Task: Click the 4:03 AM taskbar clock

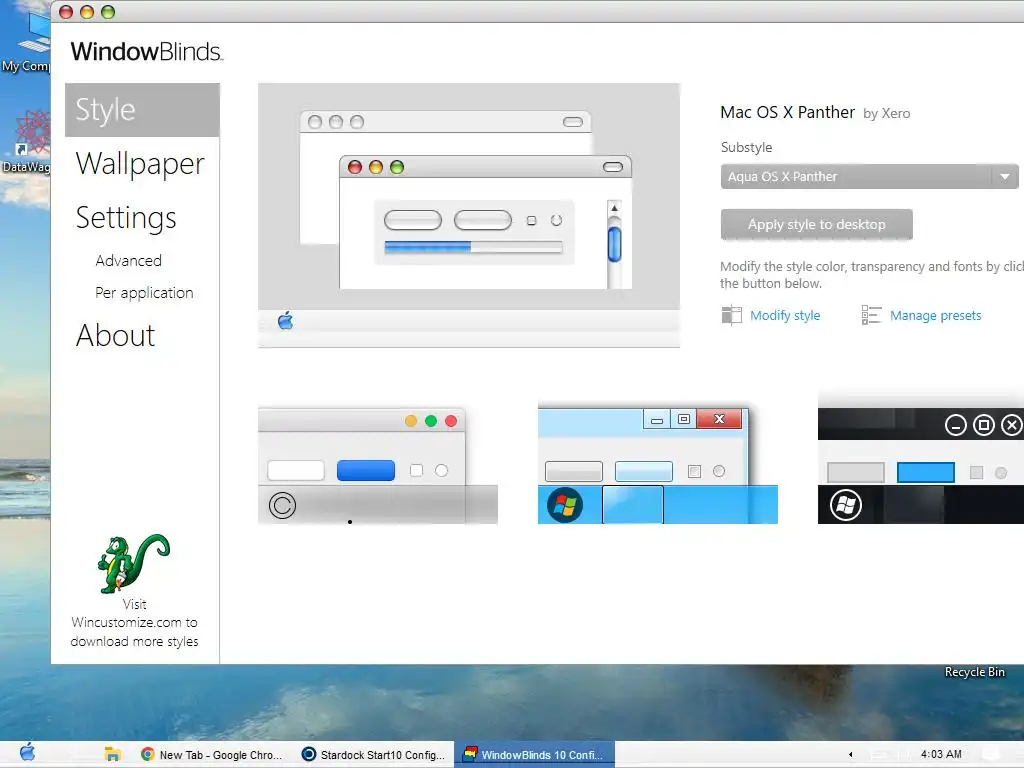Action: click(x=941, y=754)
